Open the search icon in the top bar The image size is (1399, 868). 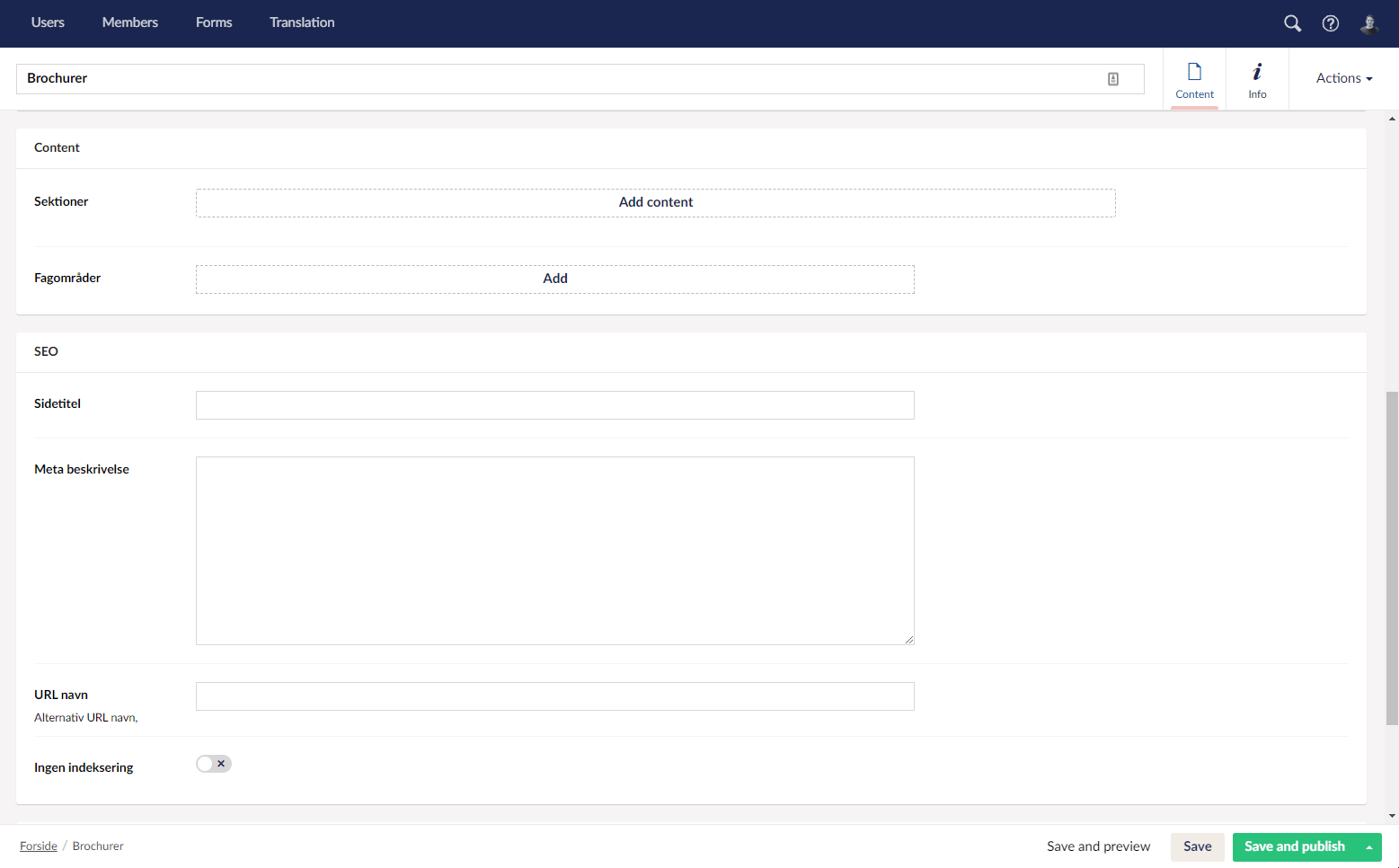(1292, 23)
